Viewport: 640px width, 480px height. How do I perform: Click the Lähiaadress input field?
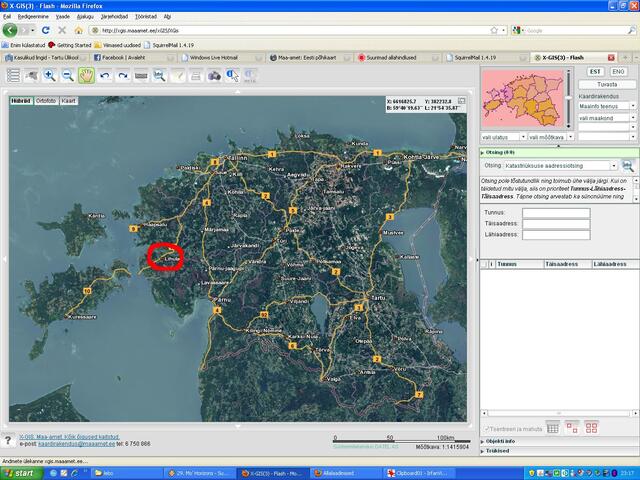[556, 235]
